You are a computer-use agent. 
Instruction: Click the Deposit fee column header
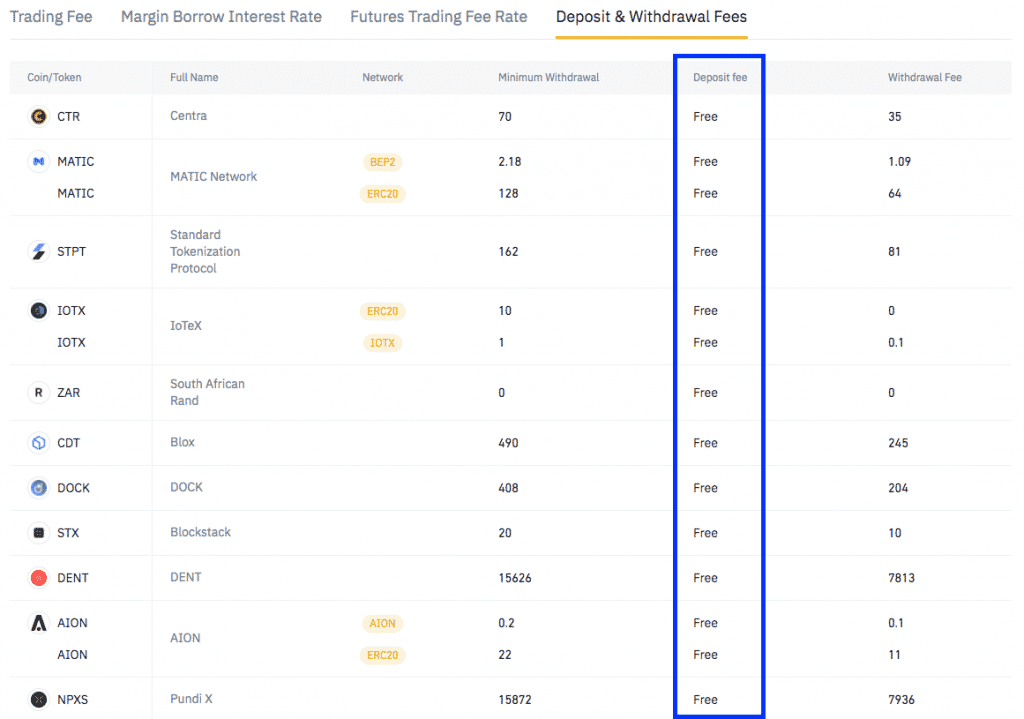(720, 77)
